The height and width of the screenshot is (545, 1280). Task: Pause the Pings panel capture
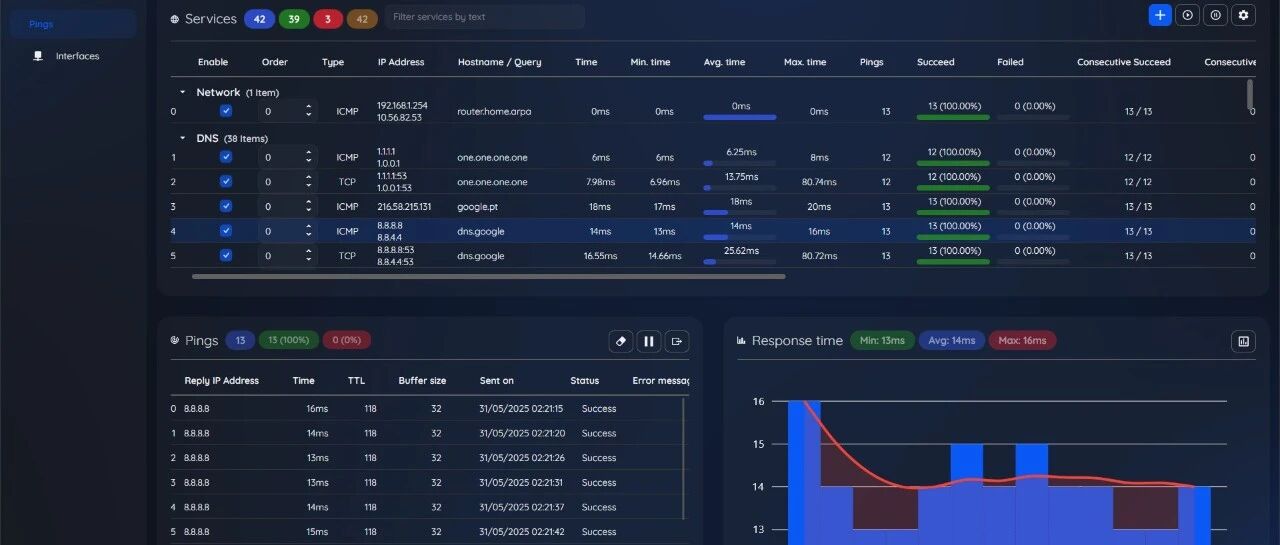pos(649,341)
